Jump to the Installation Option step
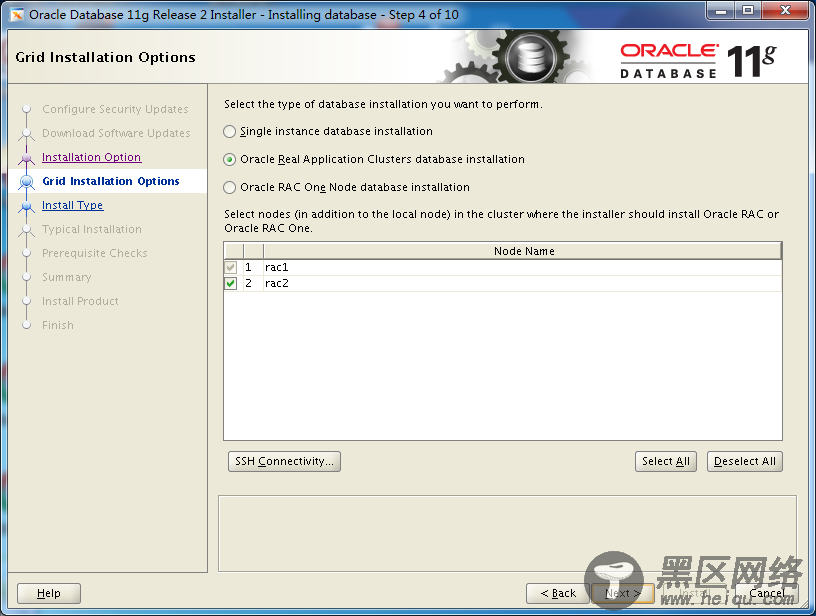The height and width of the screenshot is (616, 816). click(x=92, y=157)
